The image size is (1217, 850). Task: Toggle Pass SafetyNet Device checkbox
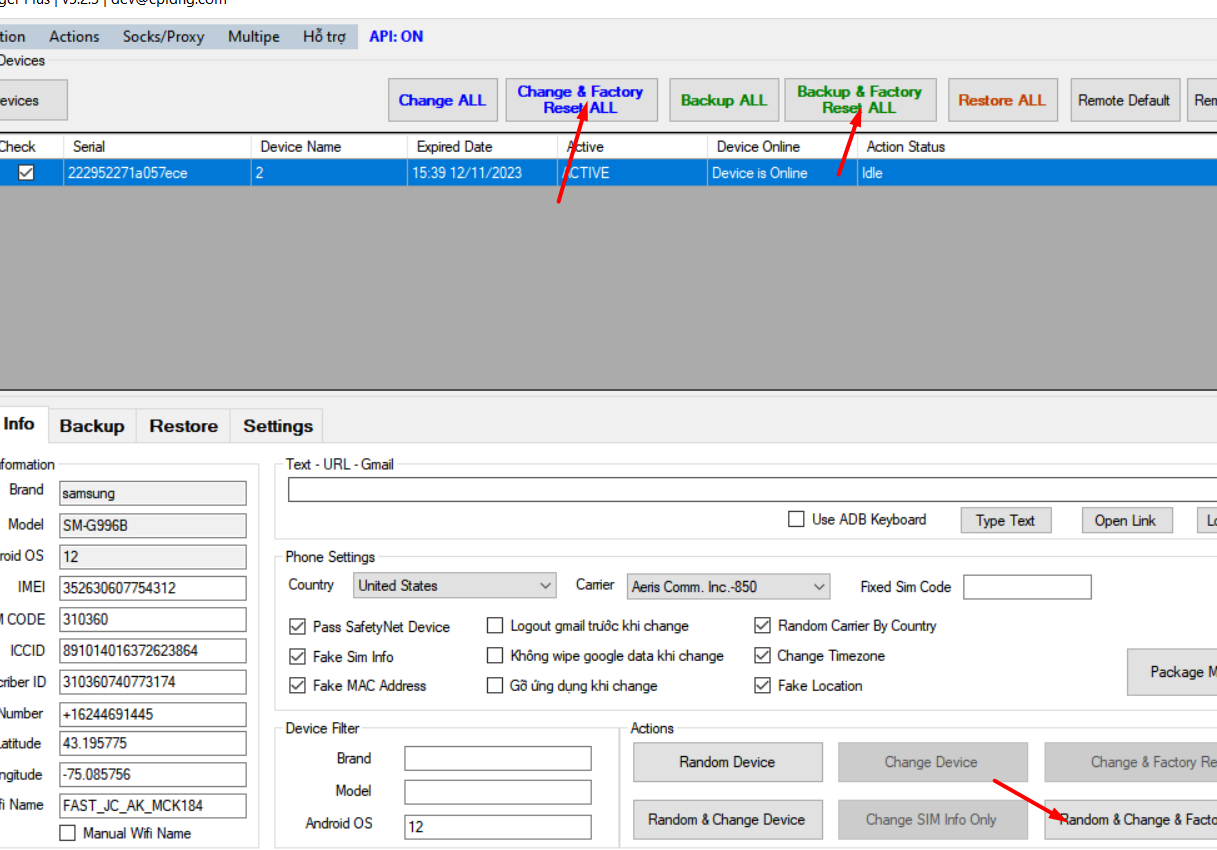point(297,627)
